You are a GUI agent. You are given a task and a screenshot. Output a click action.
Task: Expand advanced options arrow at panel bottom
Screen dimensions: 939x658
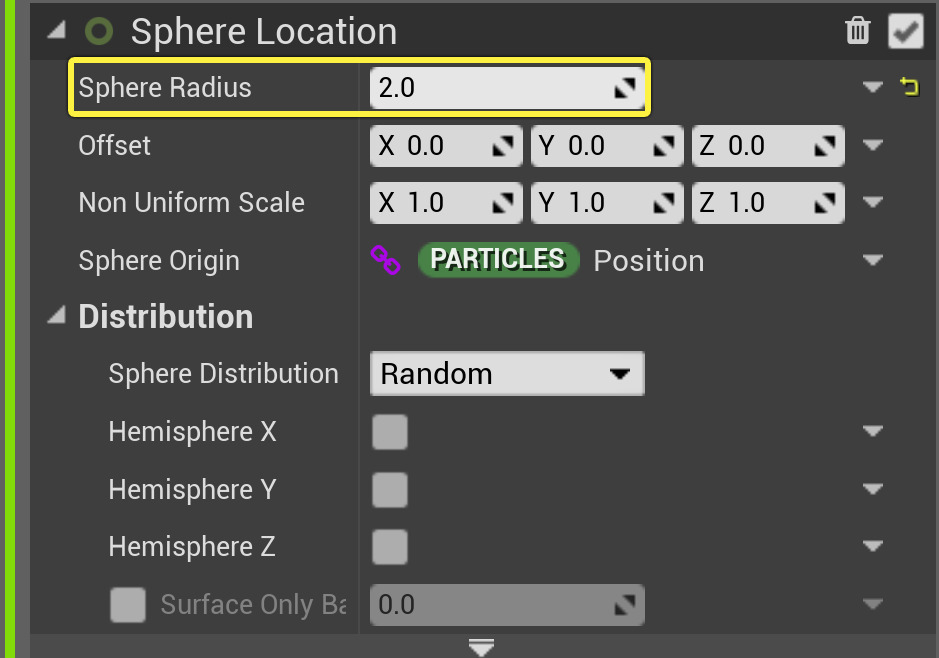click(482, 648)
